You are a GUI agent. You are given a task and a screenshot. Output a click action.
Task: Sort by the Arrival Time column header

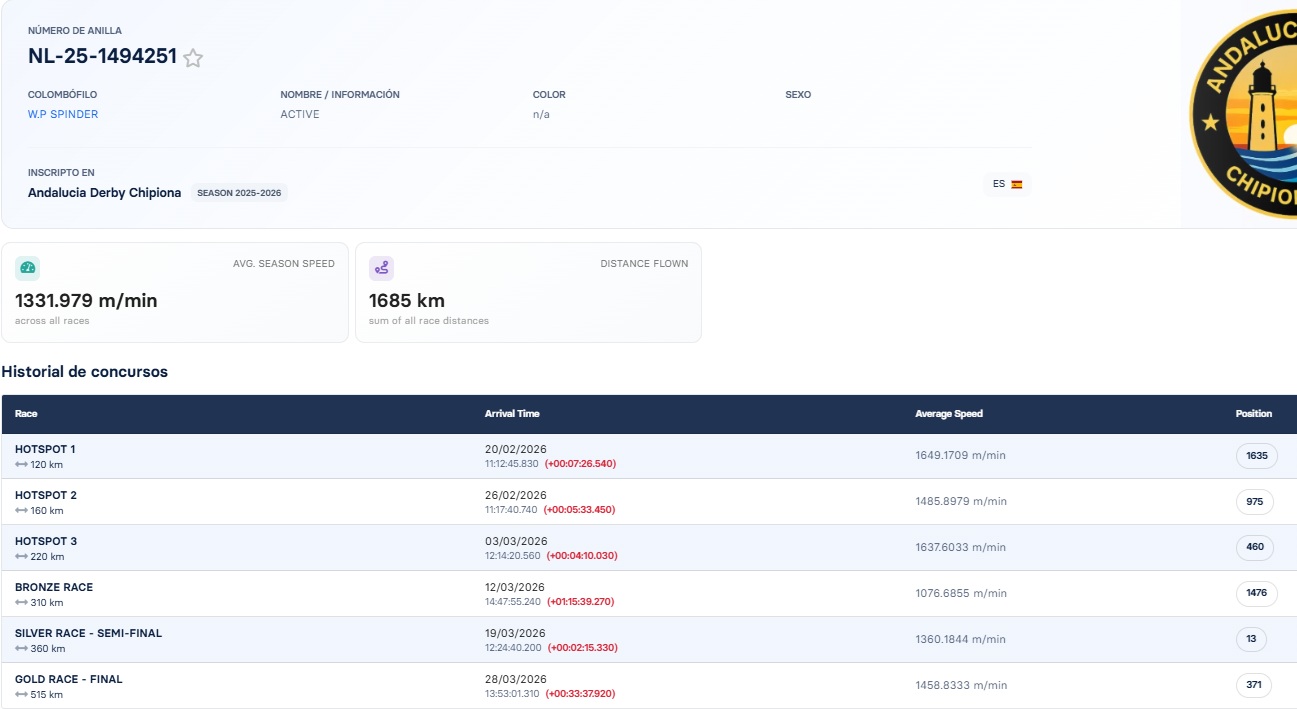(x=512, y=414)
